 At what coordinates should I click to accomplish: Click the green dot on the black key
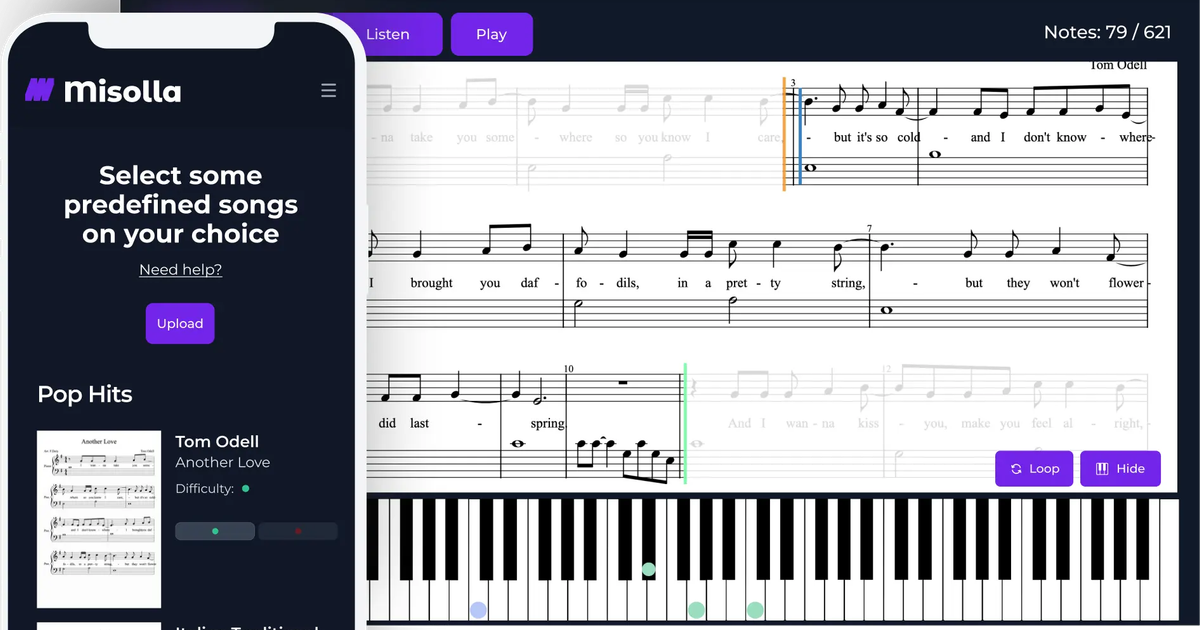coord(649,570)
